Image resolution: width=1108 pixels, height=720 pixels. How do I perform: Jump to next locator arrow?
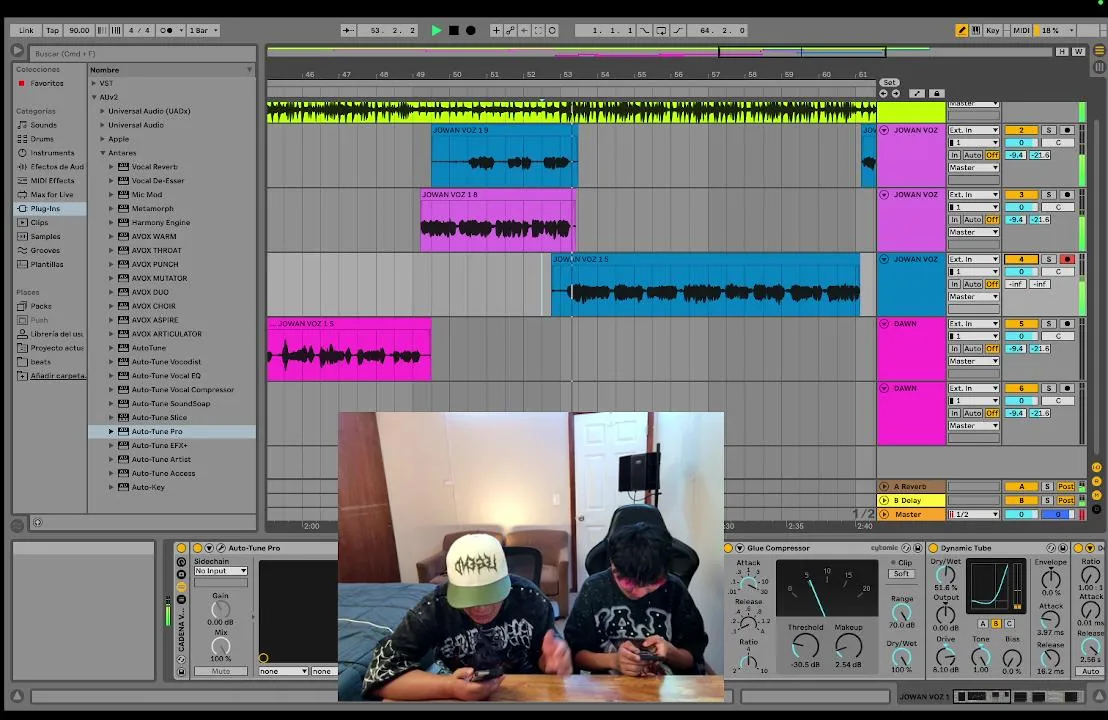(x=895, y=93)
